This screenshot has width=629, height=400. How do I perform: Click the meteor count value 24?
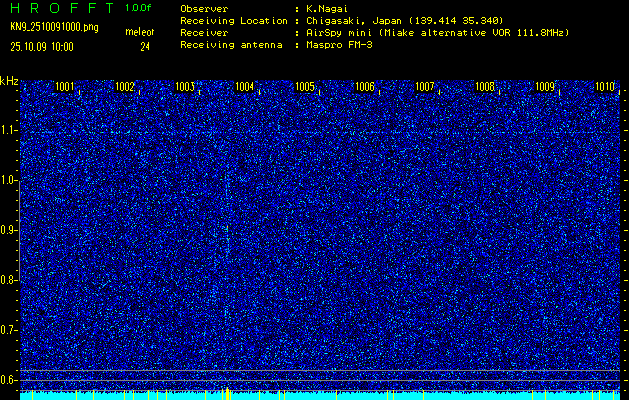click(145, 46)
